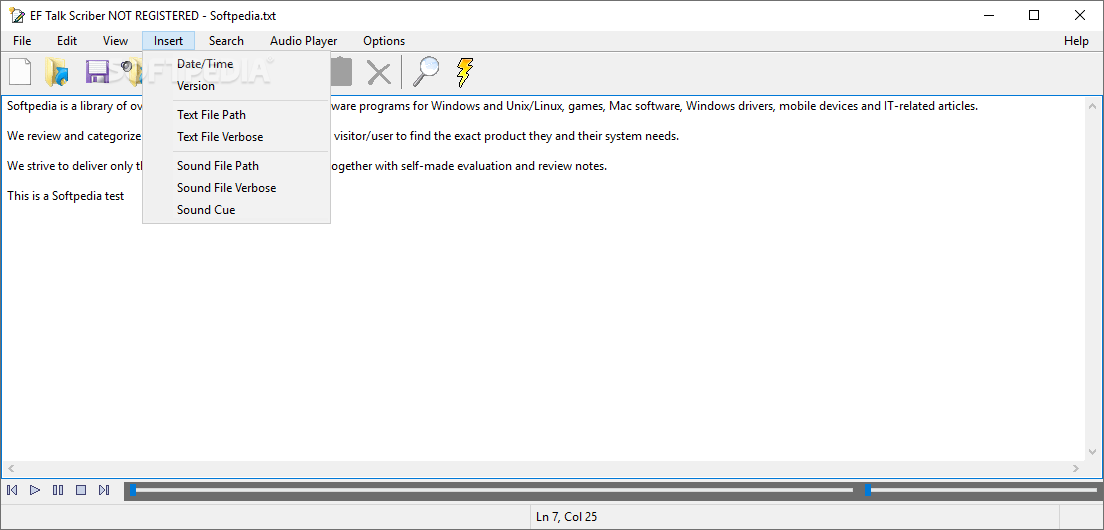Skip to next track in audio player

point(104,490)
